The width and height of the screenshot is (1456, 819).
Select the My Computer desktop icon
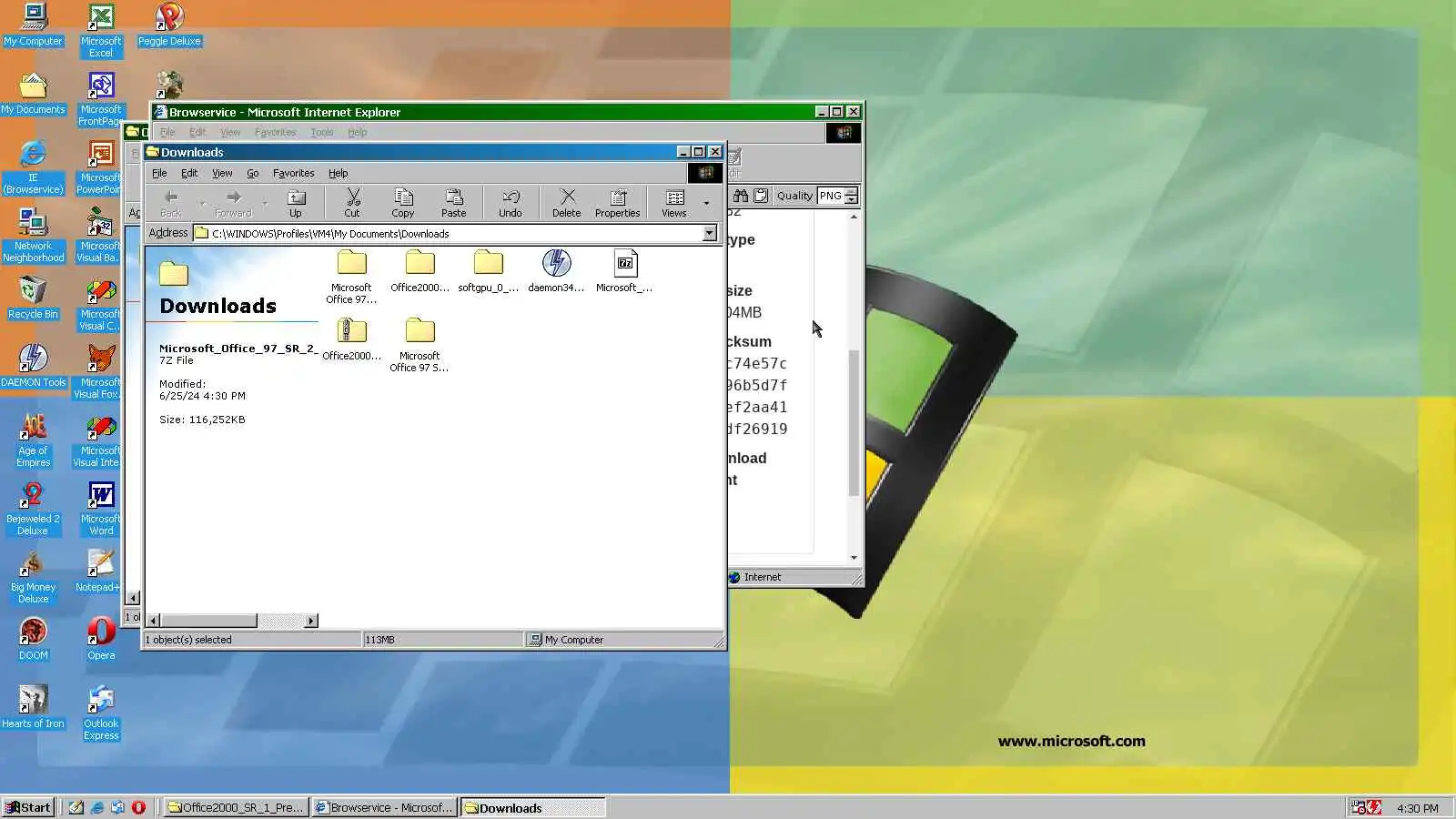[33, 25]
